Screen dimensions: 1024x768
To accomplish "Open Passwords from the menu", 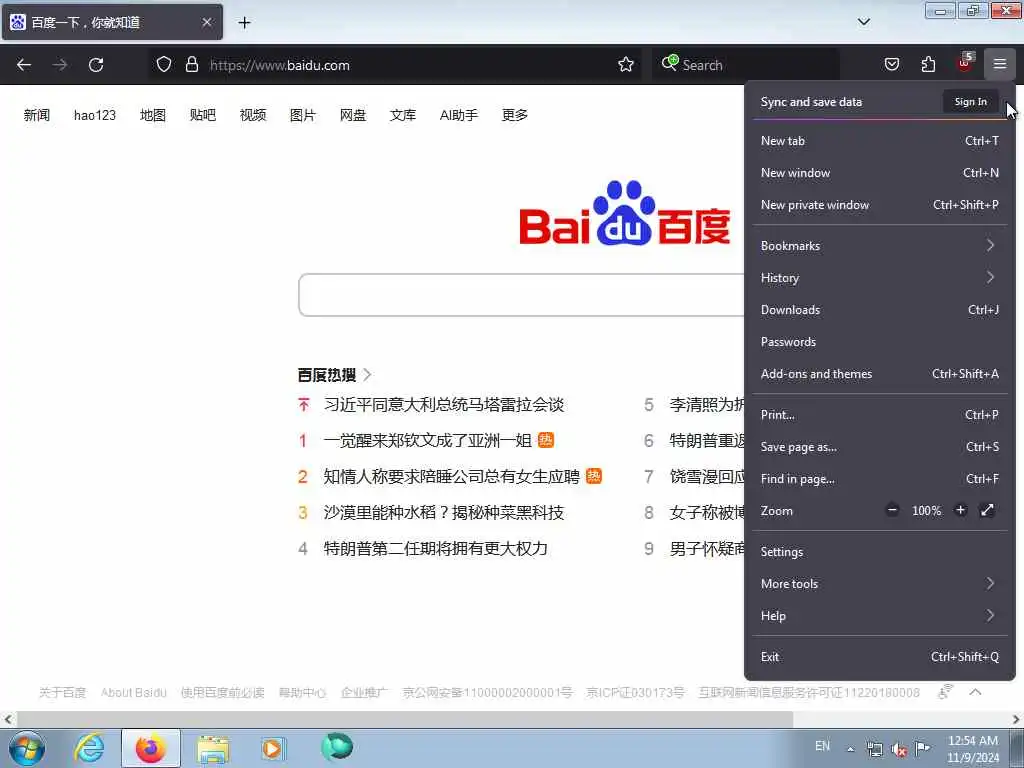I will point(880,342).
